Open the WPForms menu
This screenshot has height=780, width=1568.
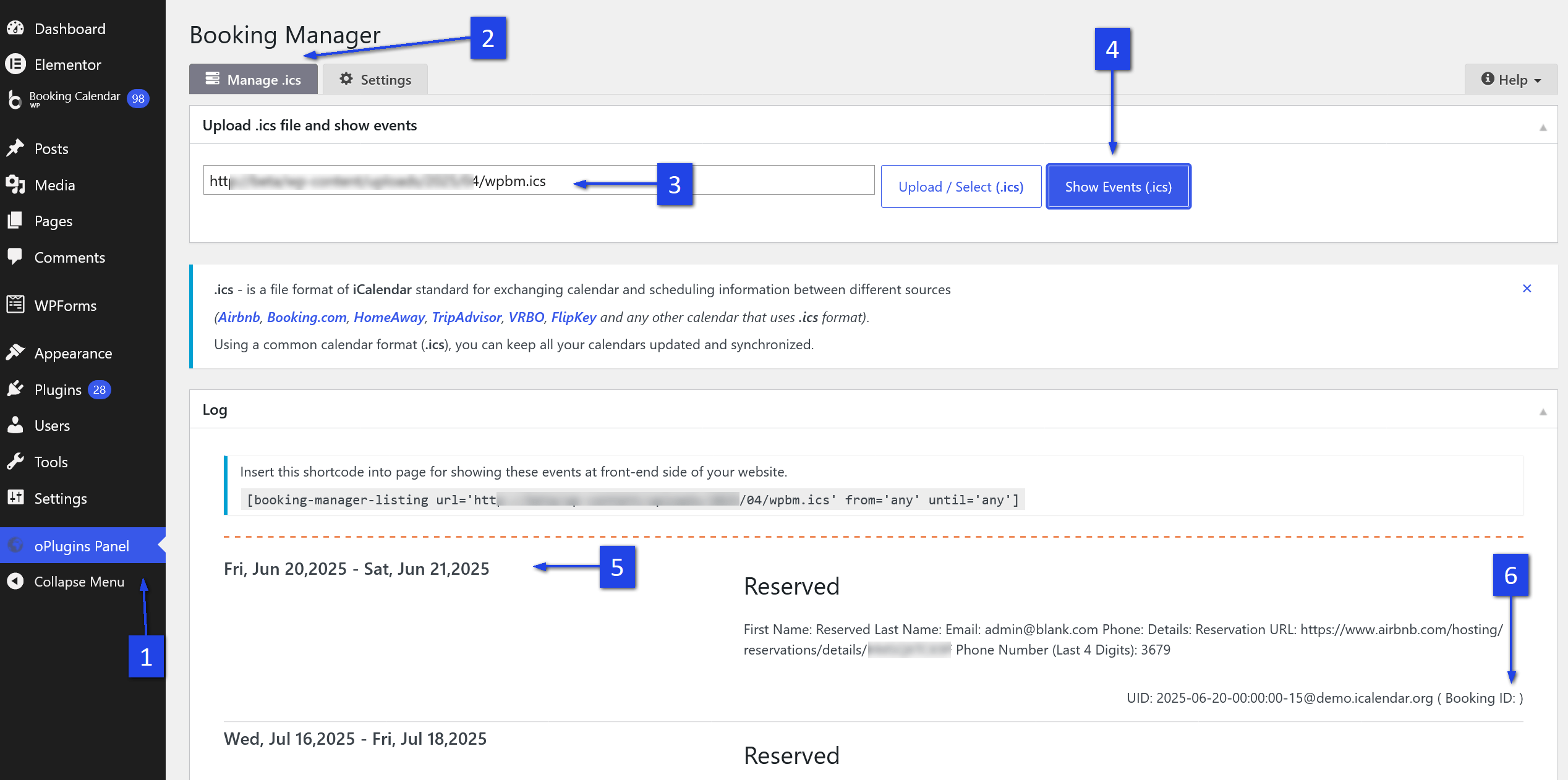coord(83,305)
